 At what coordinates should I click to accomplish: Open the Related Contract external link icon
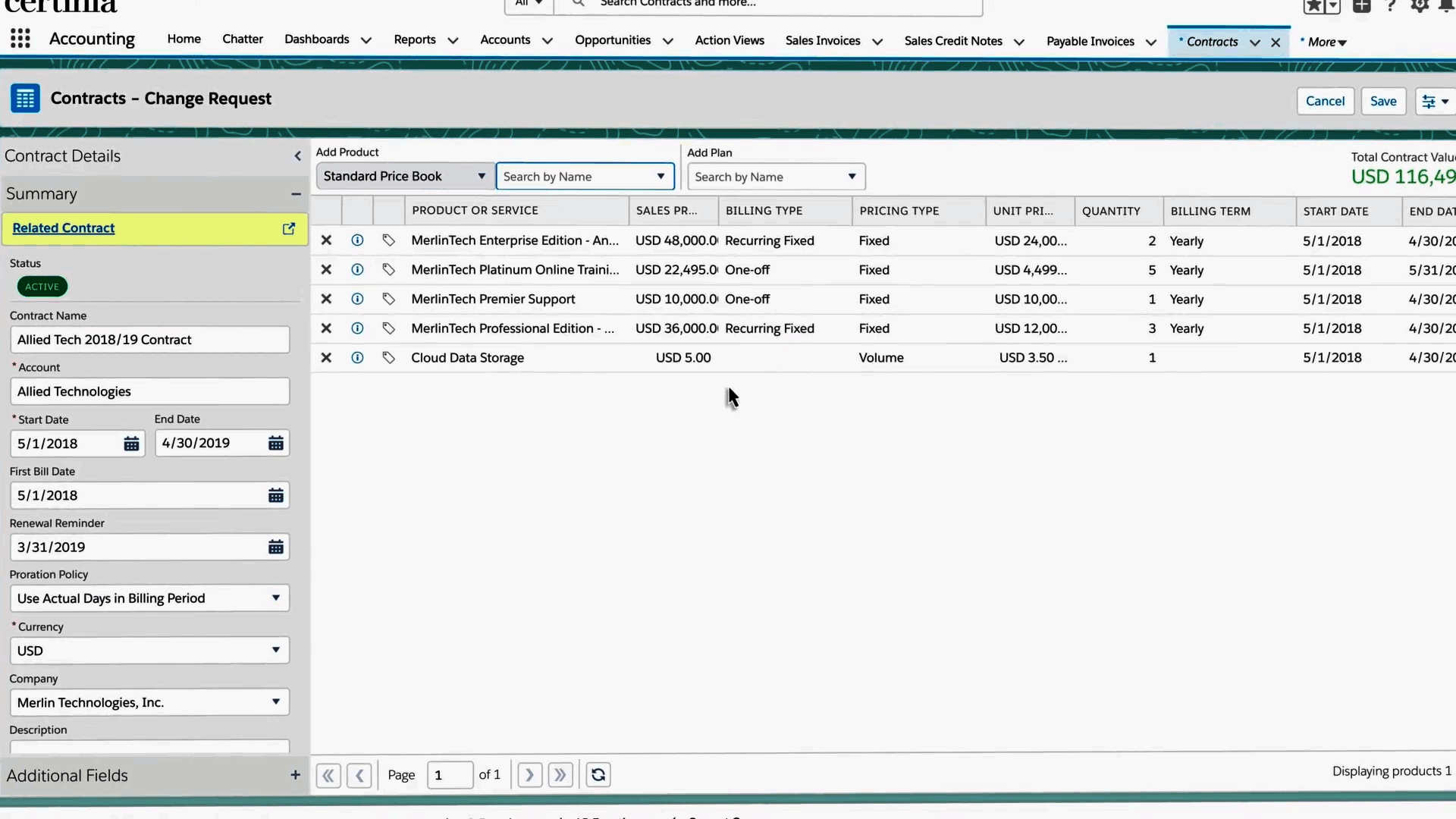point(289,228)
